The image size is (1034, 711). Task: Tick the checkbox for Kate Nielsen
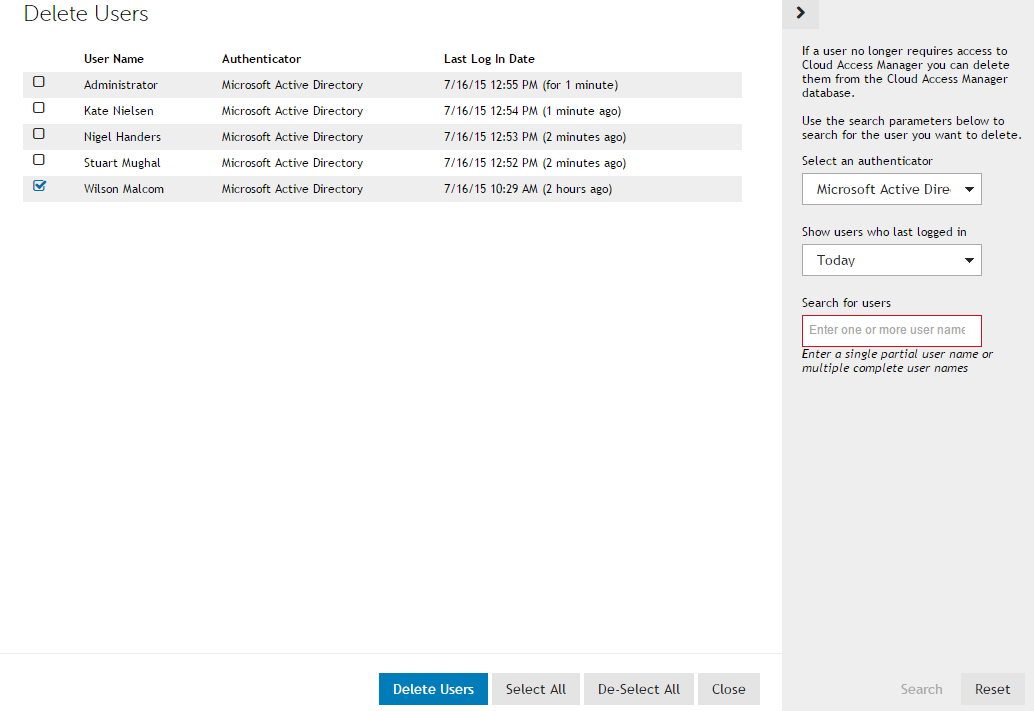(39, 108)
